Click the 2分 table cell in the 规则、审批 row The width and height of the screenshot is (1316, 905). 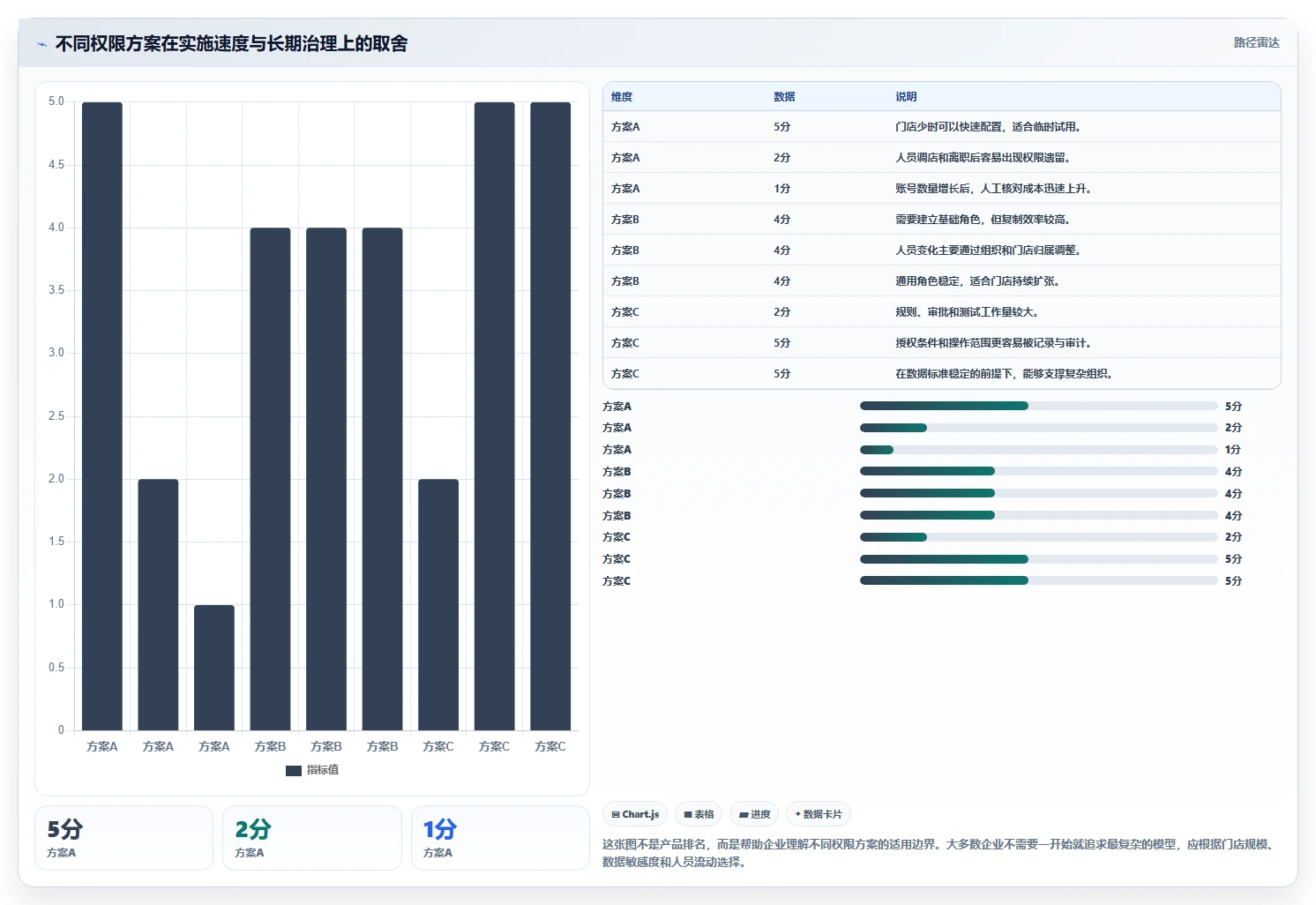(782, 312)
